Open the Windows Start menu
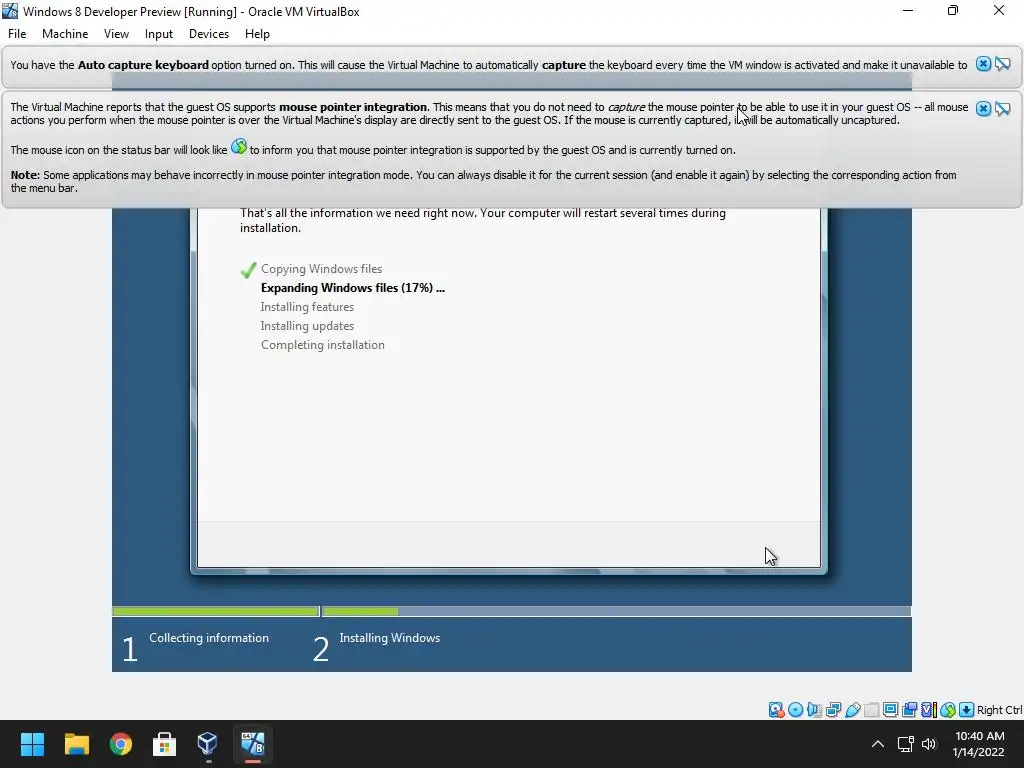This screenshot has height=768, width=1024. click(32, 744)
